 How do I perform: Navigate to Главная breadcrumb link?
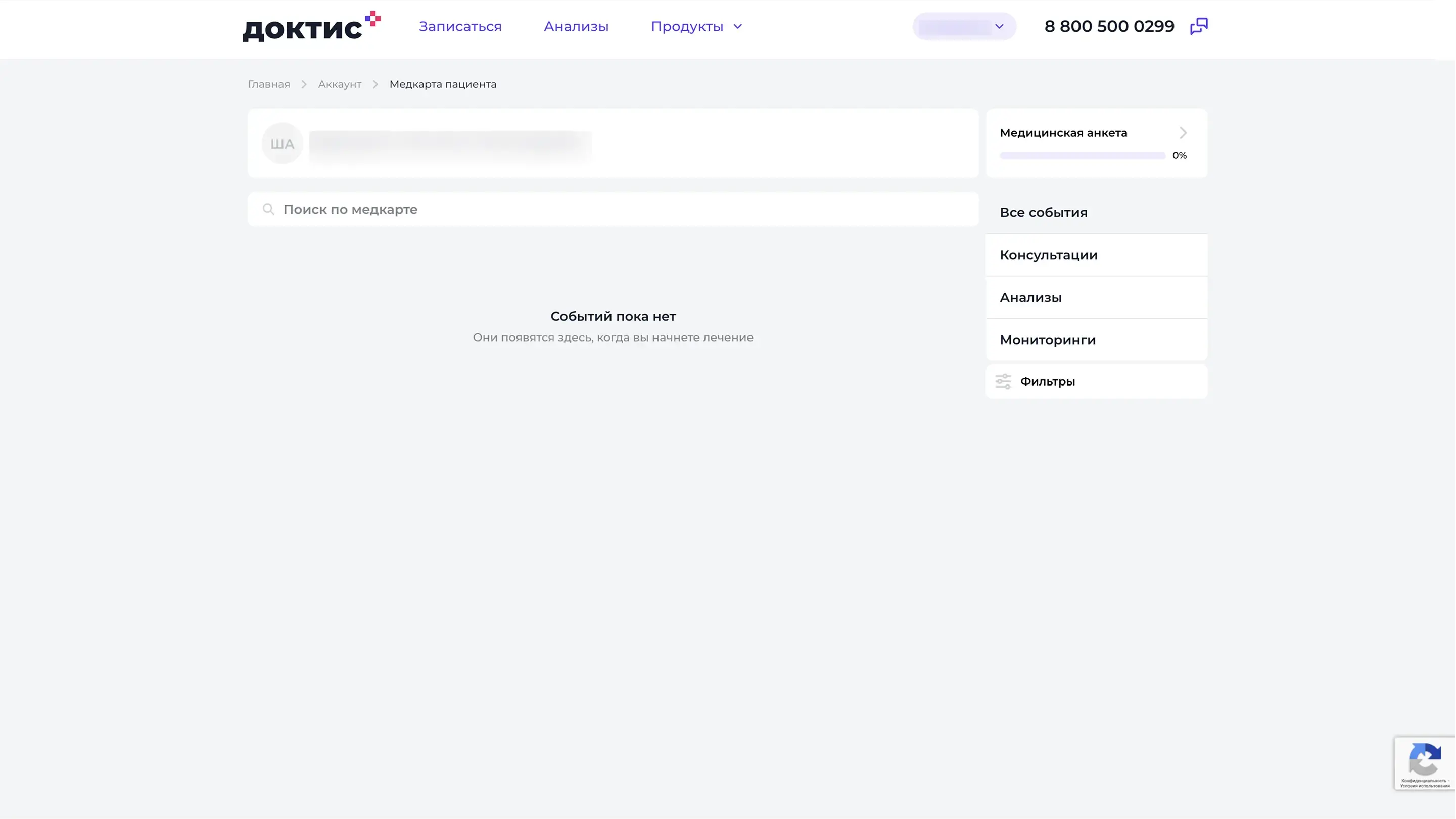tap(268, 84)
